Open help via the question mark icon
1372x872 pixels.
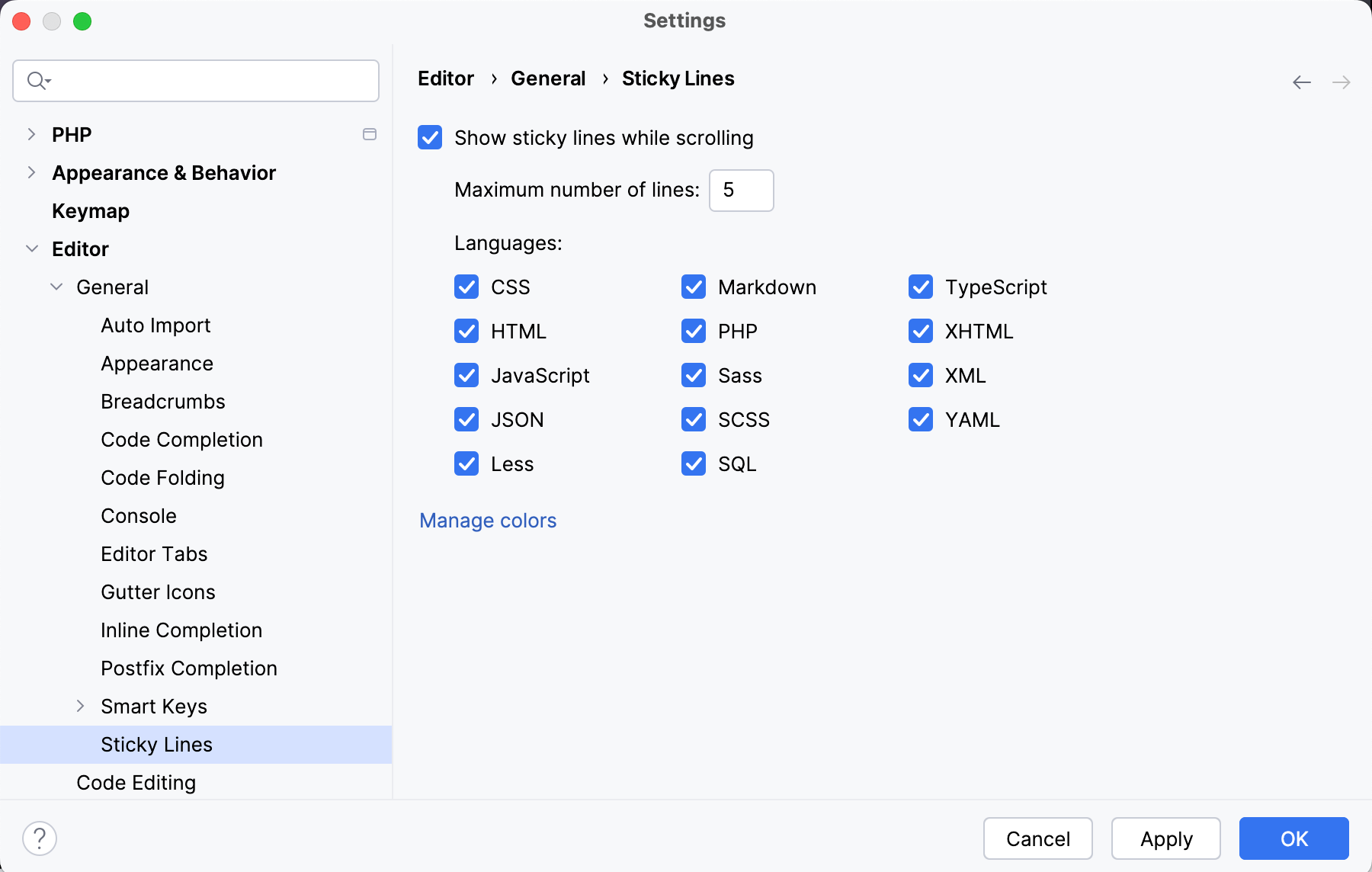pyautogui.click(x=40, y=838)
